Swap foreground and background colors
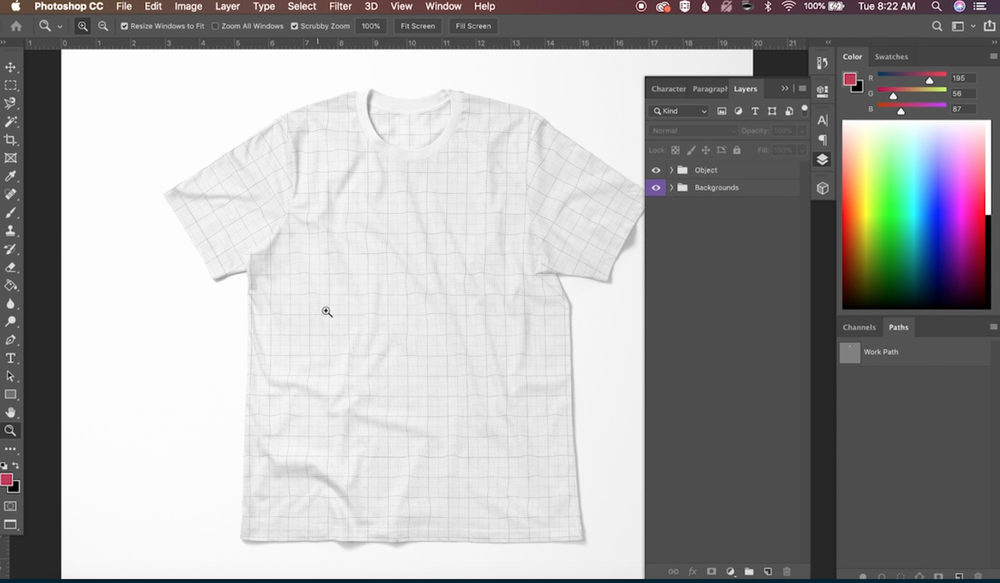 click(x=15, y=466)
